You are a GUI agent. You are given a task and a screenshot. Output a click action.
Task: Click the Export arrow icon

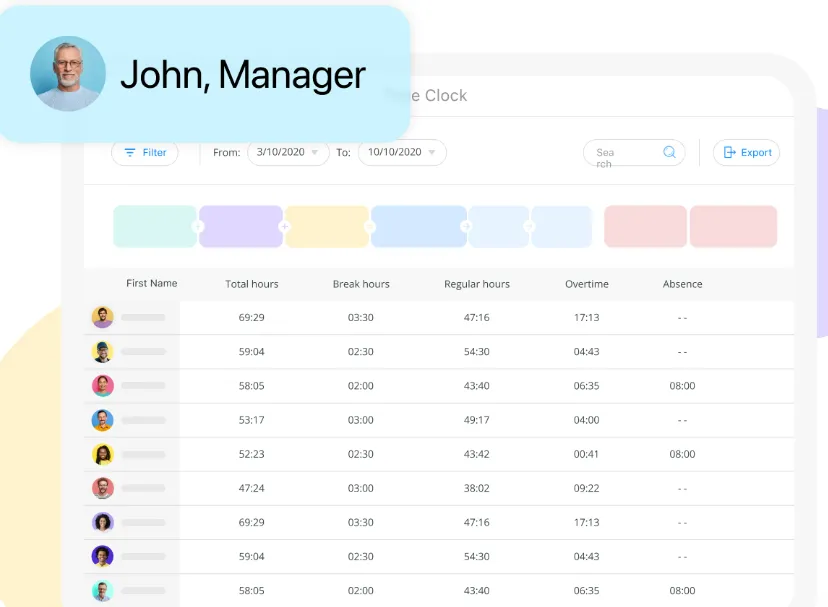(729, 153)
